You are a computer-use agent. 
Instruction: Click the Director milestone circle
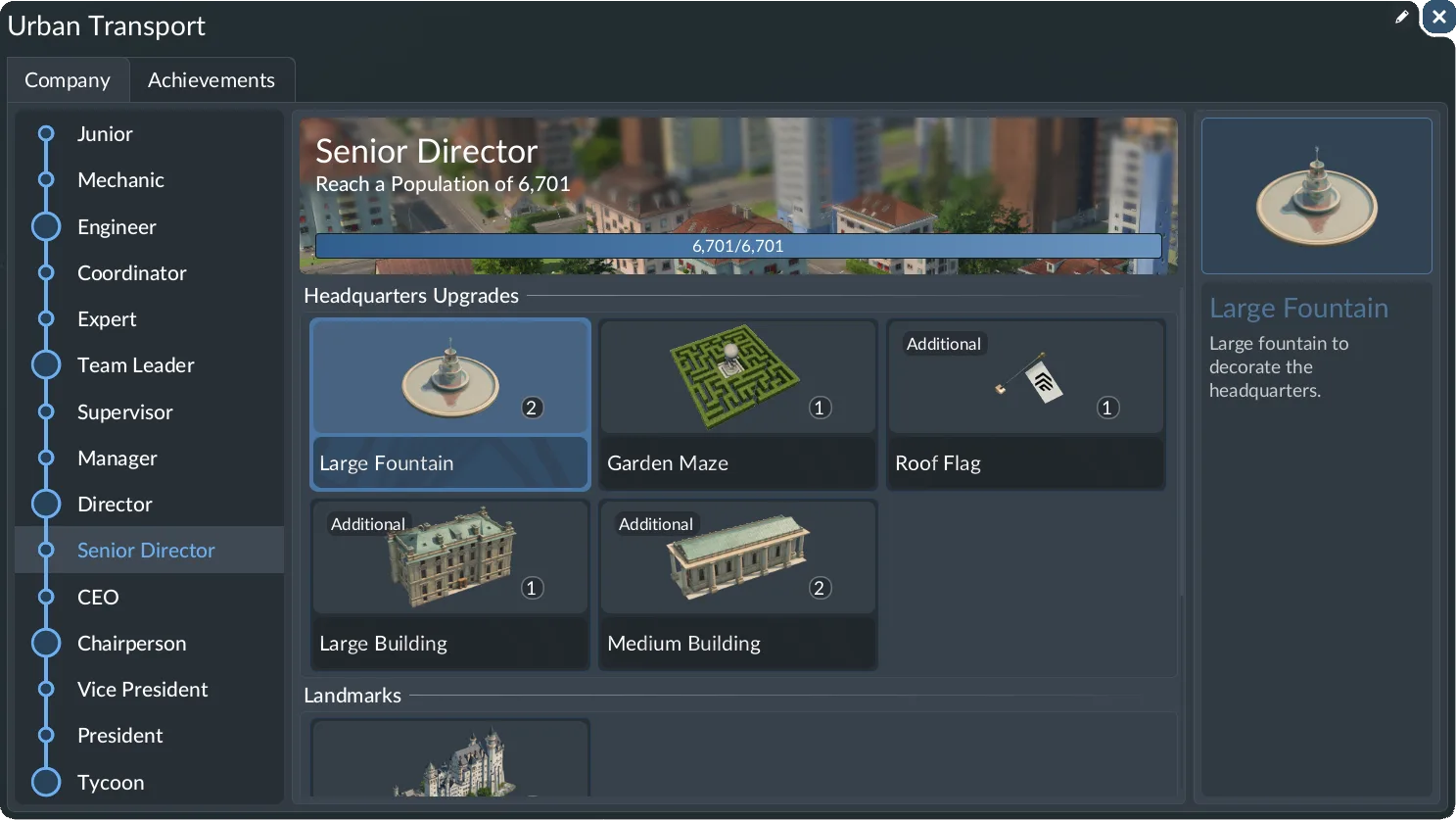pyautogui.click(x=46, y=504)
